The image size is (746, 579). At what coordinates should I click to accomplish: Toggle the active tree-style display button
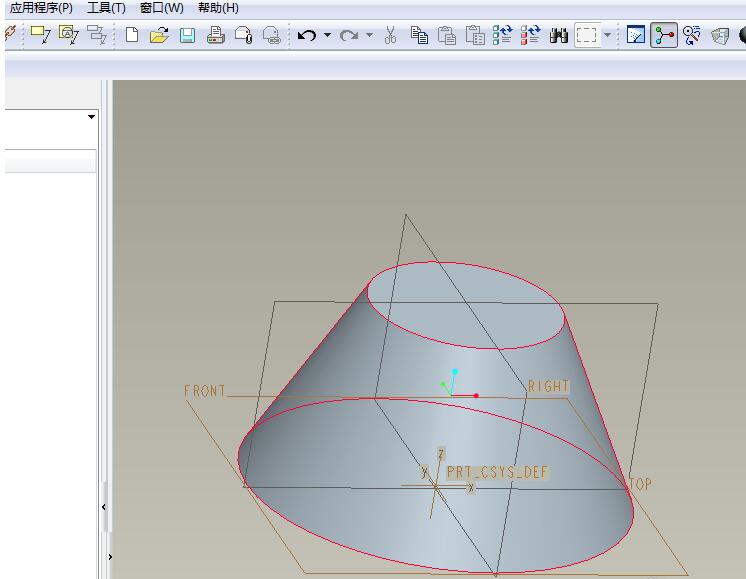[664, 35]
